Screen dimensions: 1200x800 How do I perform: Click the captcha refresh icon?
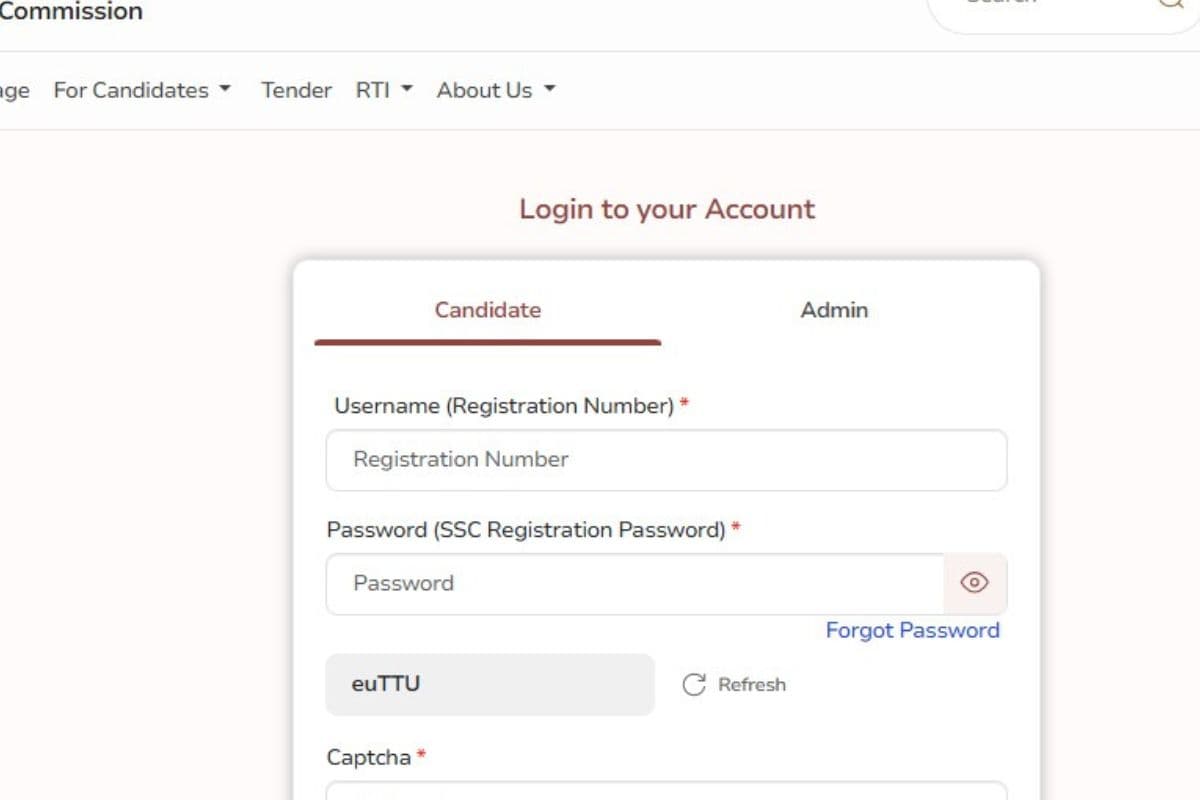coord(695,684)
